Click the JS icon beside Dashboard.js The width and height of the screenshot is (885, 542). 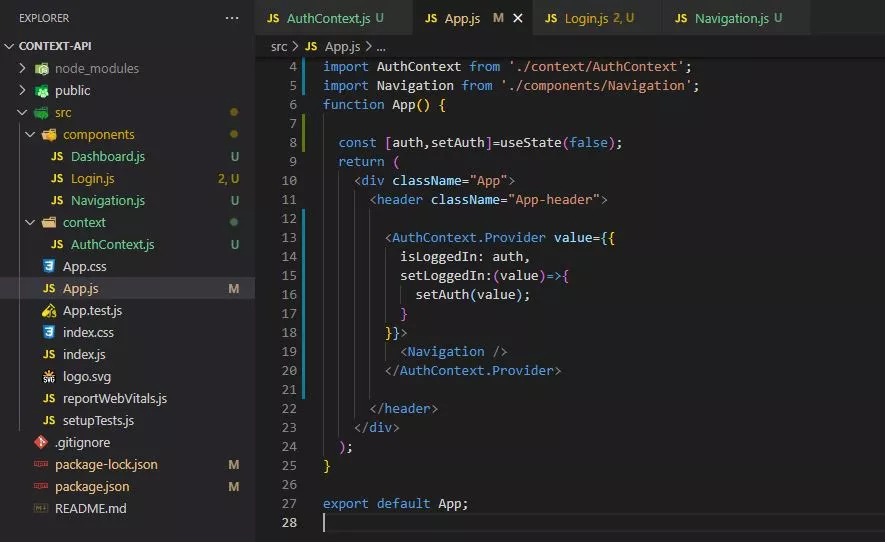click(57, 156)
